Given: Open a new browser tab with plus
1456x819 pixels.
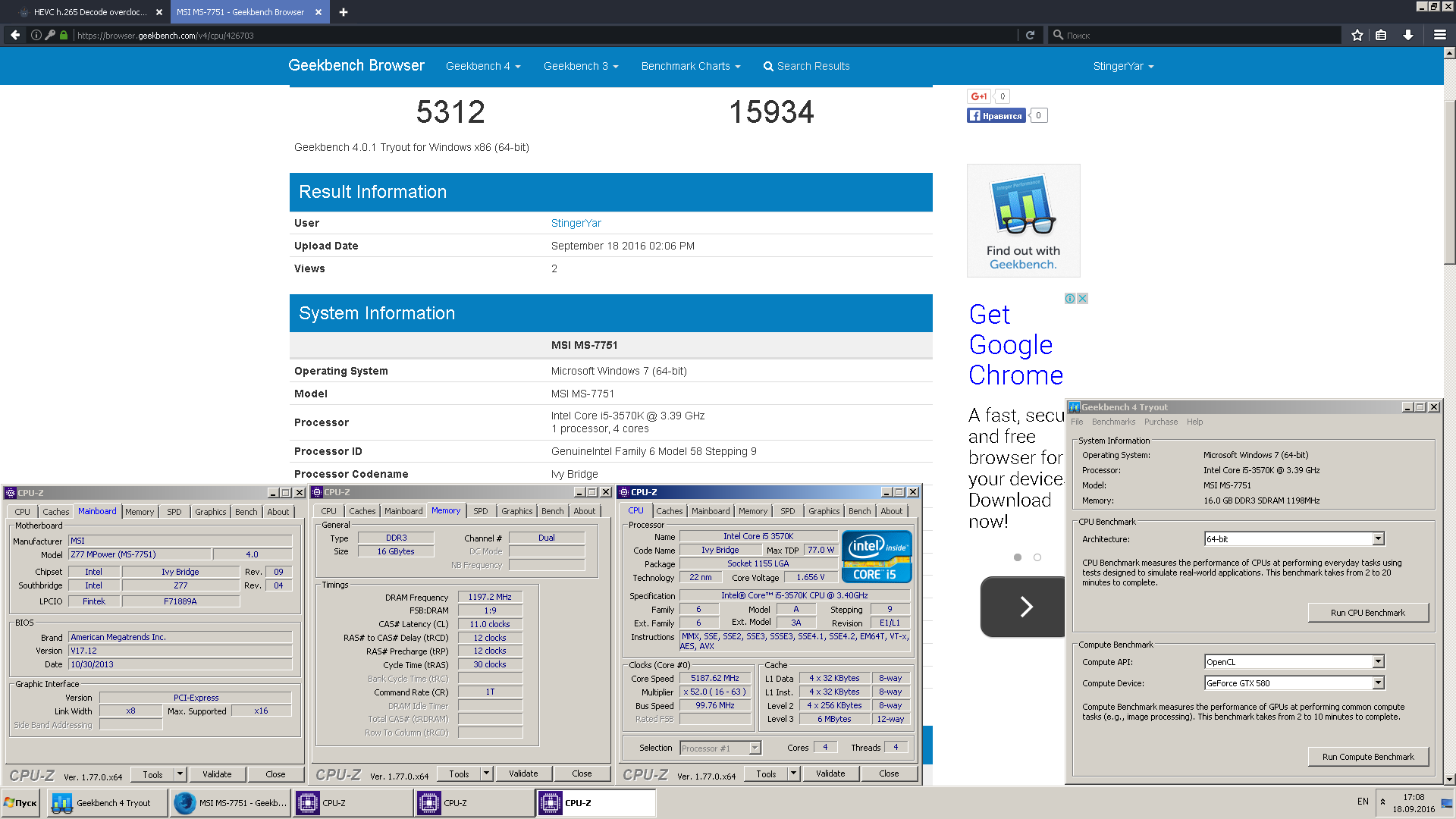Looking at the screenshot, I should 344,12.
